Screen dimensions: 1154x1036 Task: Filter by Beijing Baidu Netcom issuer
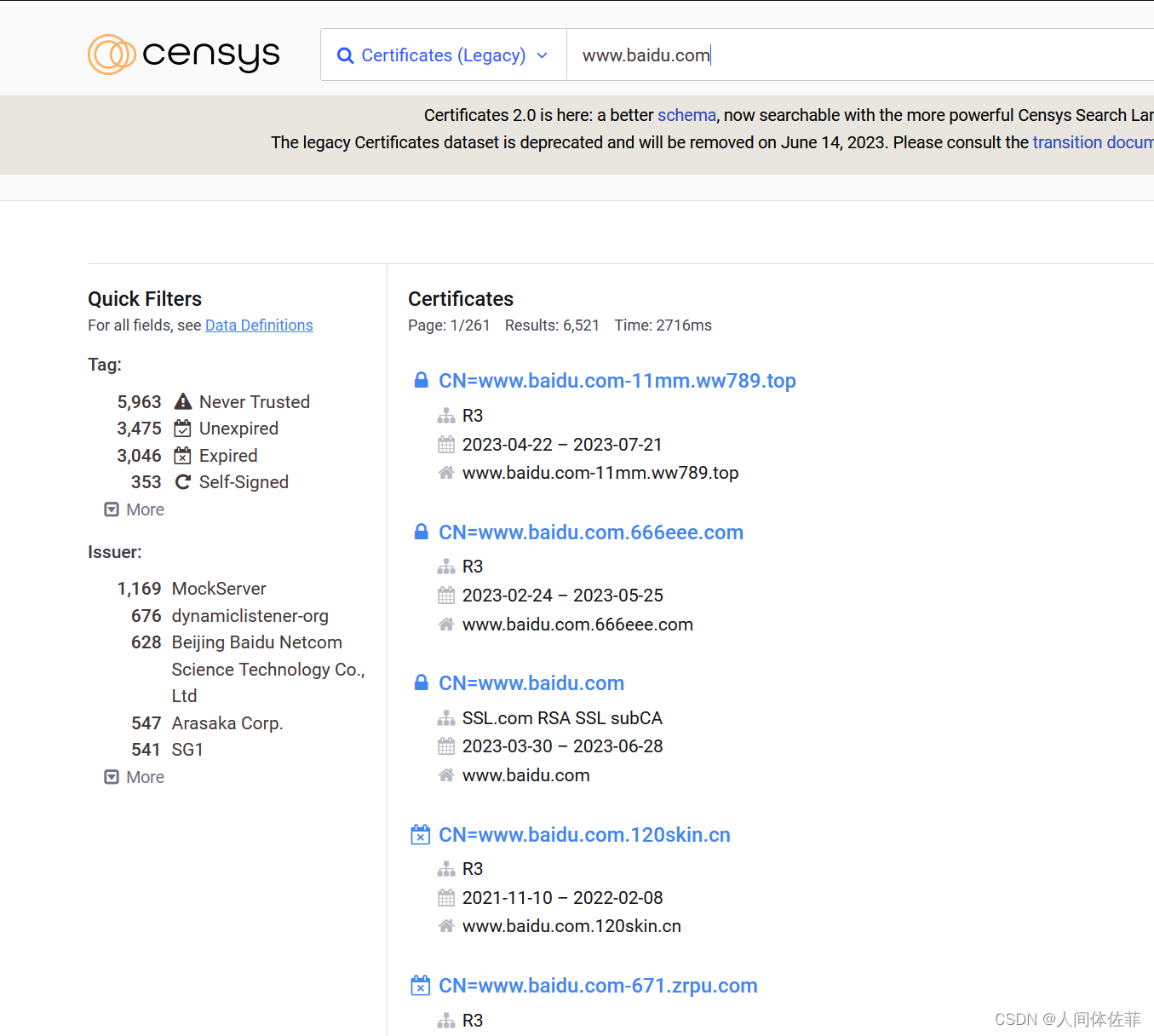pos(268,669)
